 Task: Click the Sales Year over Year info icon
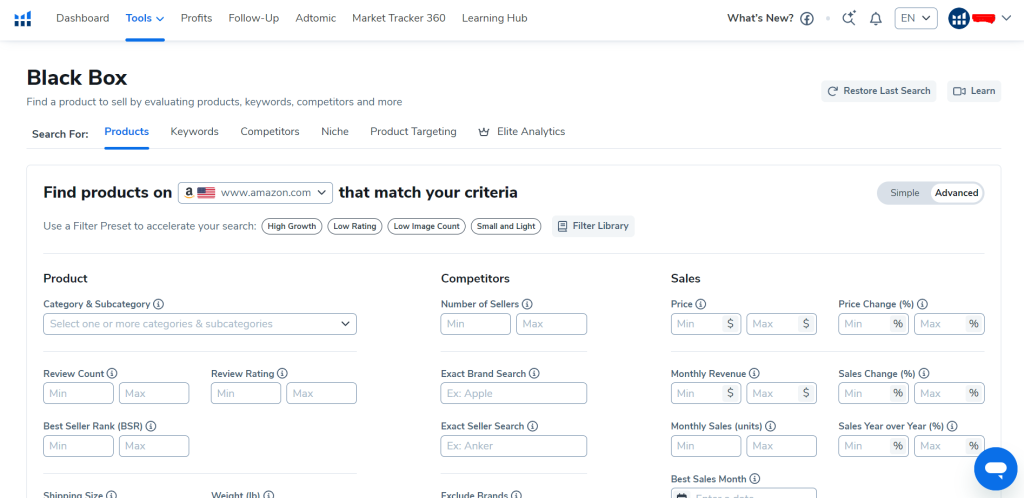(x=952, y=426)
